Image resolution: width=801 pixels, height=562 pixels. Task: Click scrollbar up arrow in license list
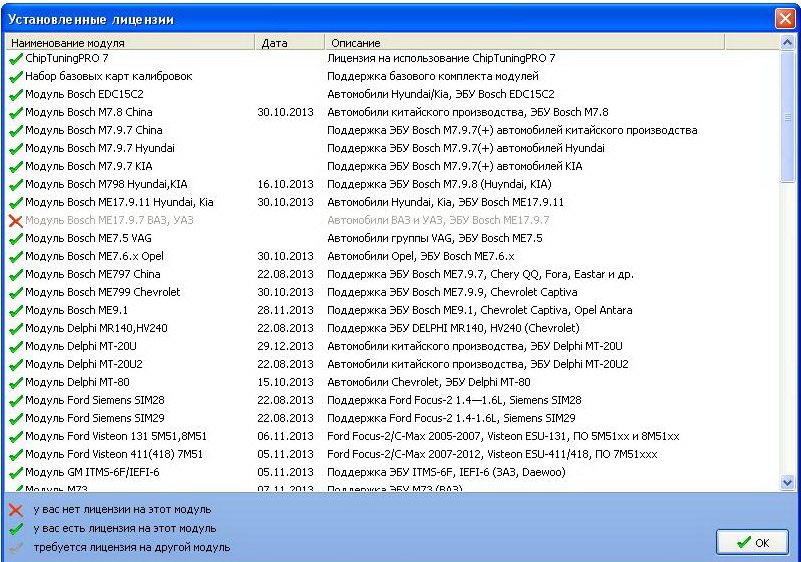787,43
